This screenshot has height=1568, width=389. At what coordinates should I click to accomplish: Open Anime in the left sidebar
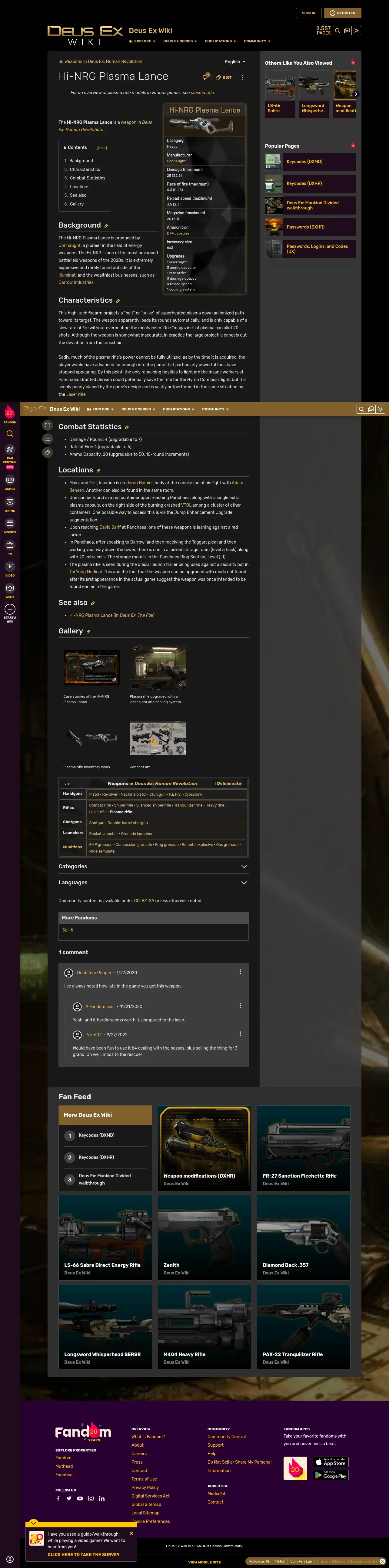(x=10, y=504)
